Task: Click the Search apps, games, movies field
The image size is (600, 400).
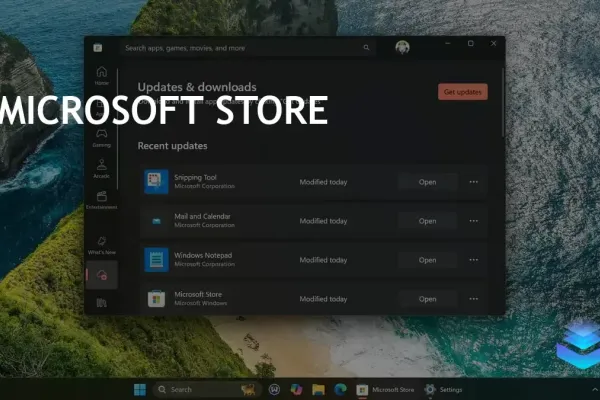Action: 247,48
